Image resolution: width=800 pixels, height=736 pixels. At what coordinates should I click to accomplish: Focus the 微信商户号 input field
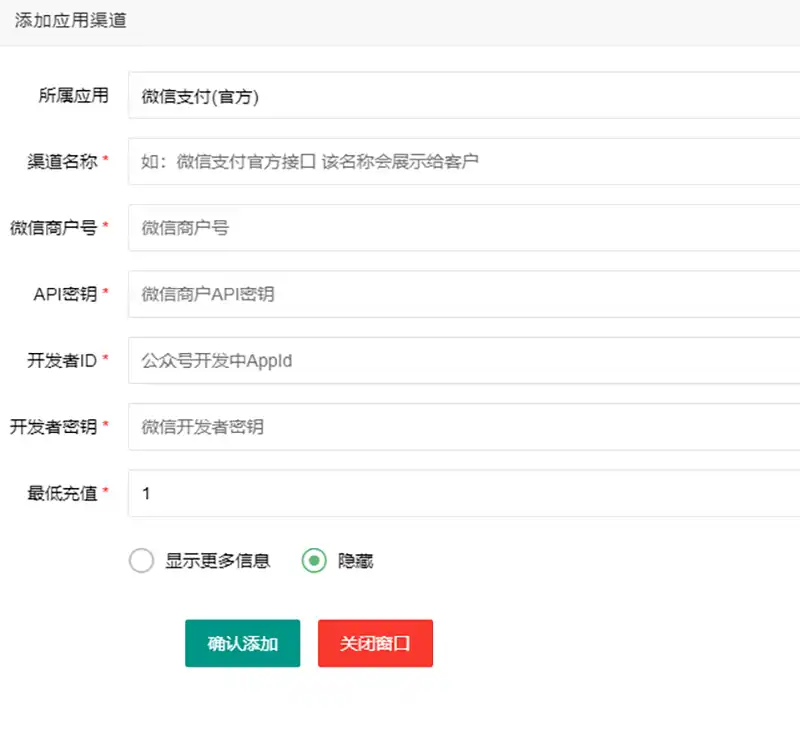click(464, 227)
